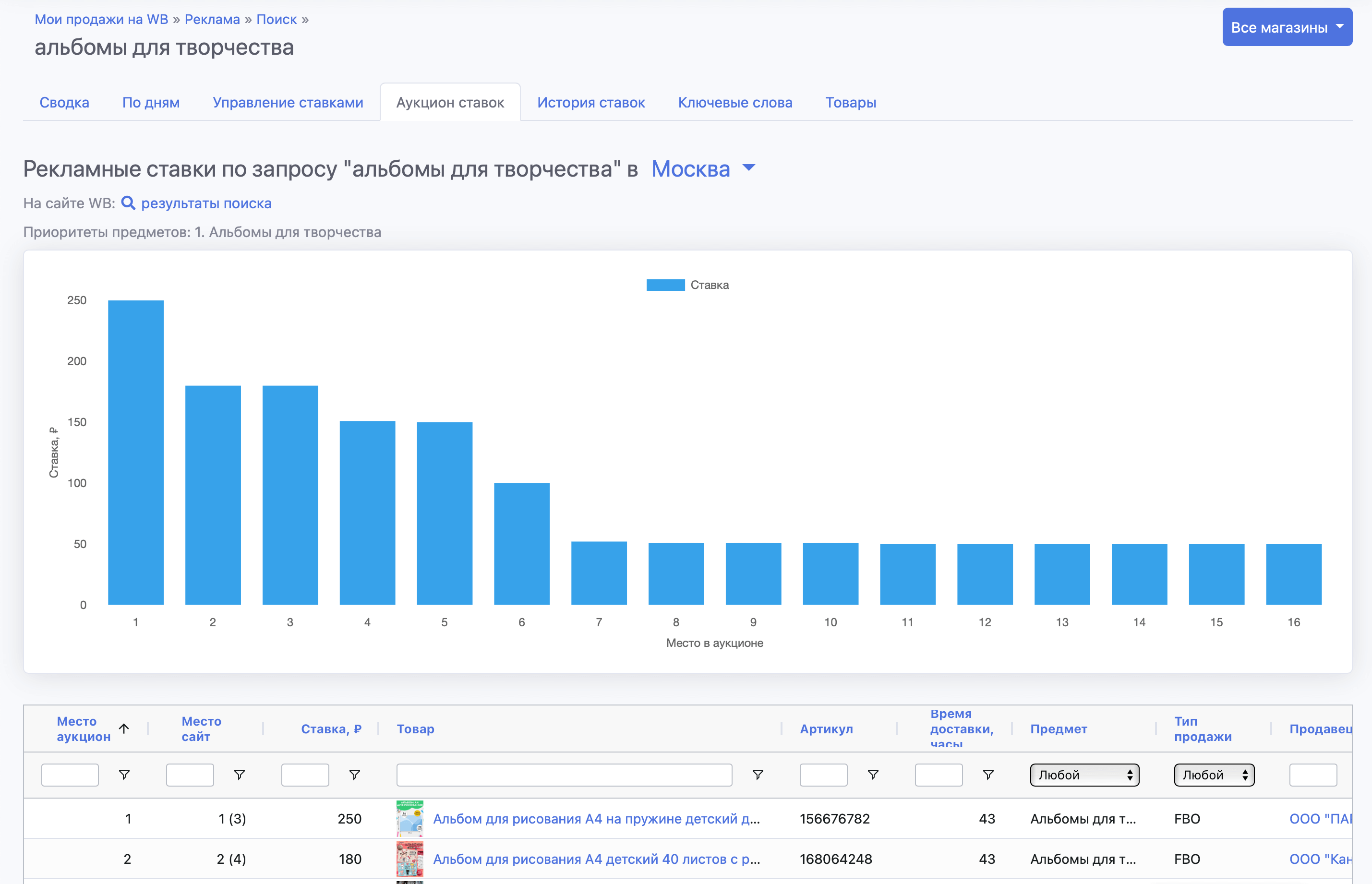Open the "Любой" dropdown under "Тип продажи"
This screenshot has width=1372, height=884.
pyautogui.click(x=1214, y=775)
